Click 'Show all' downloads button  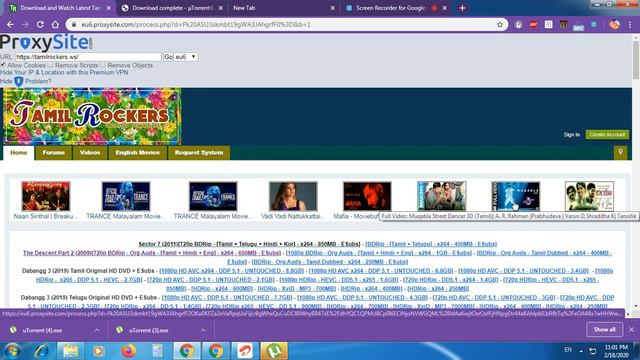pos(604,329)
